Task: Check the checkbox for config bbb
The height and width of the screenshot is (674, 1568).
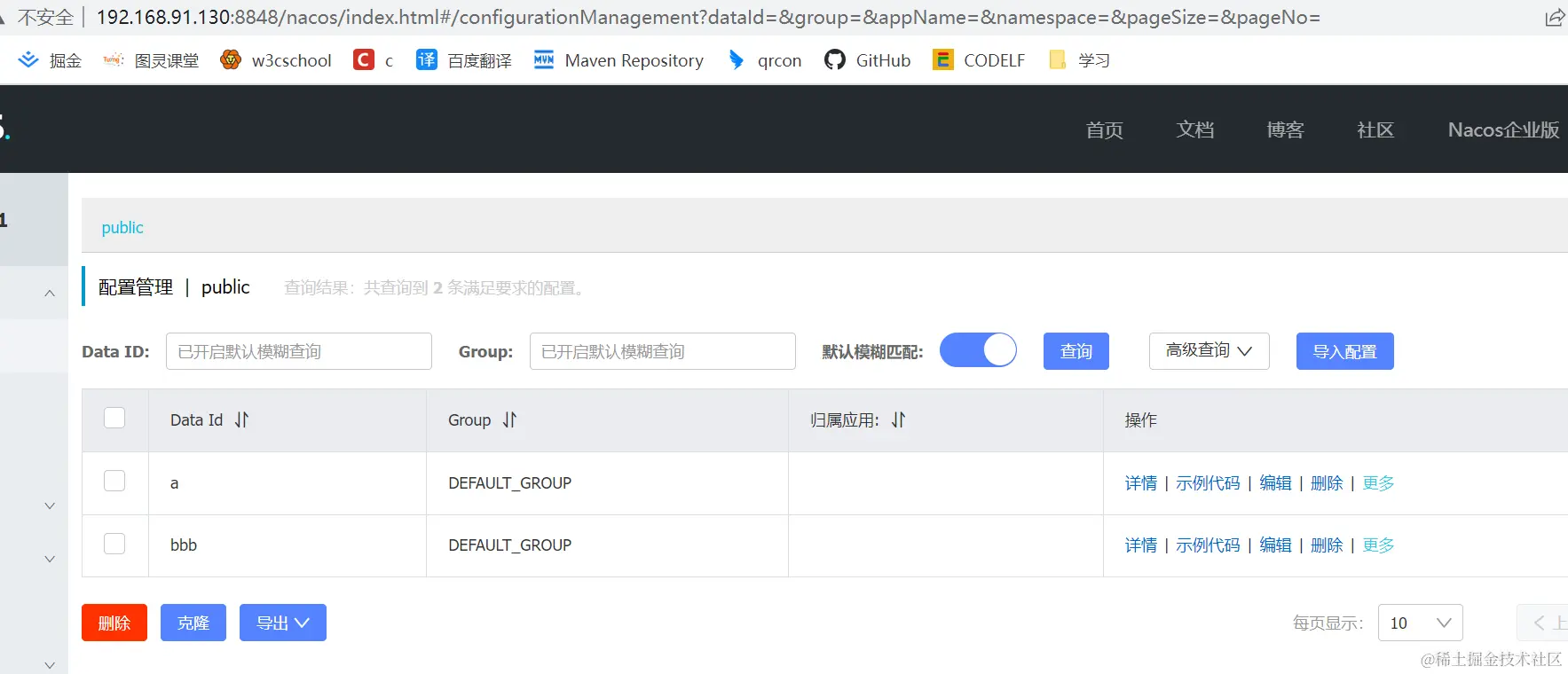Action: 114,544
